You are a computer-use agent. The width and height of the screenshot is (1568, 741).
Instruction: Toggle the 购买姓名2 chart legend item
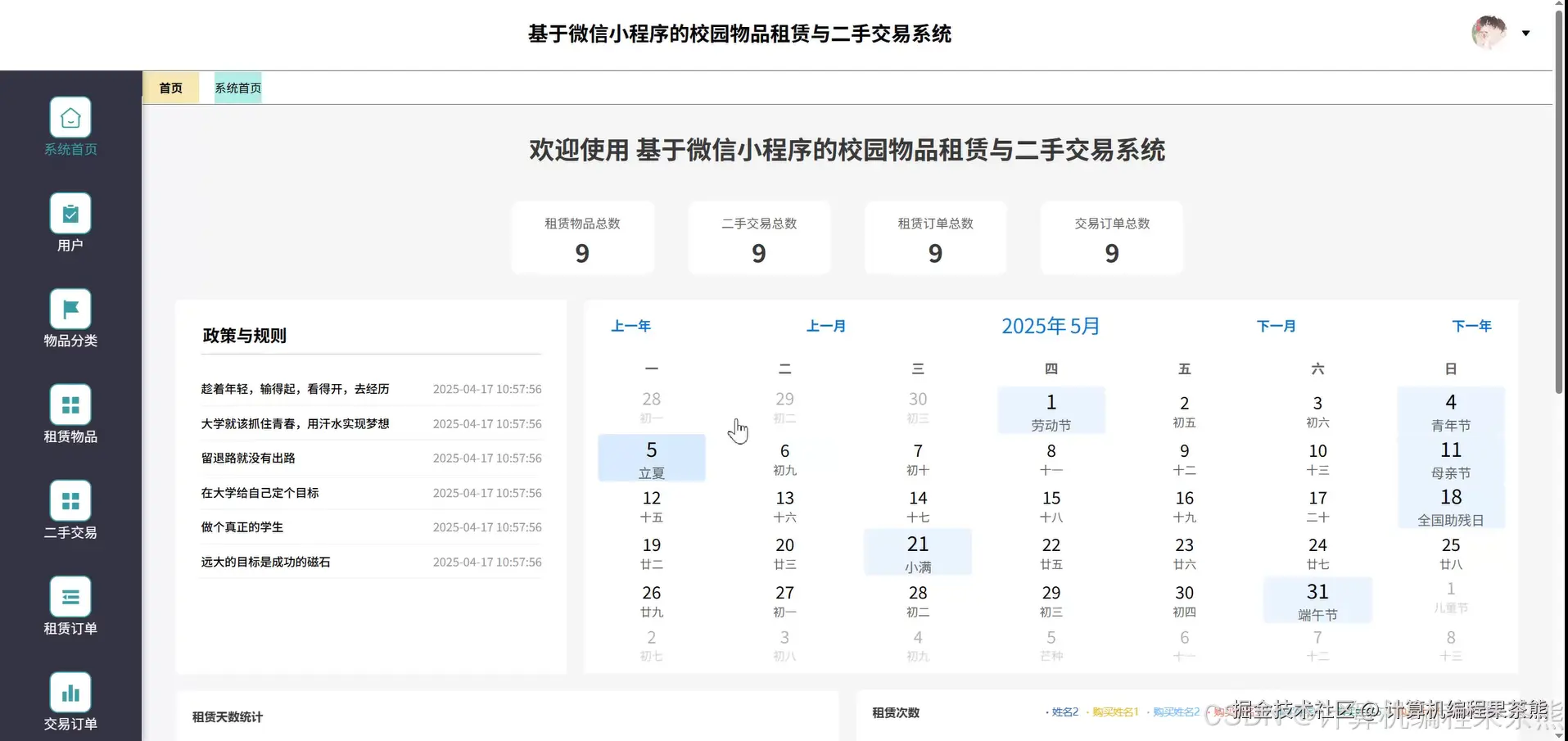1176,712
